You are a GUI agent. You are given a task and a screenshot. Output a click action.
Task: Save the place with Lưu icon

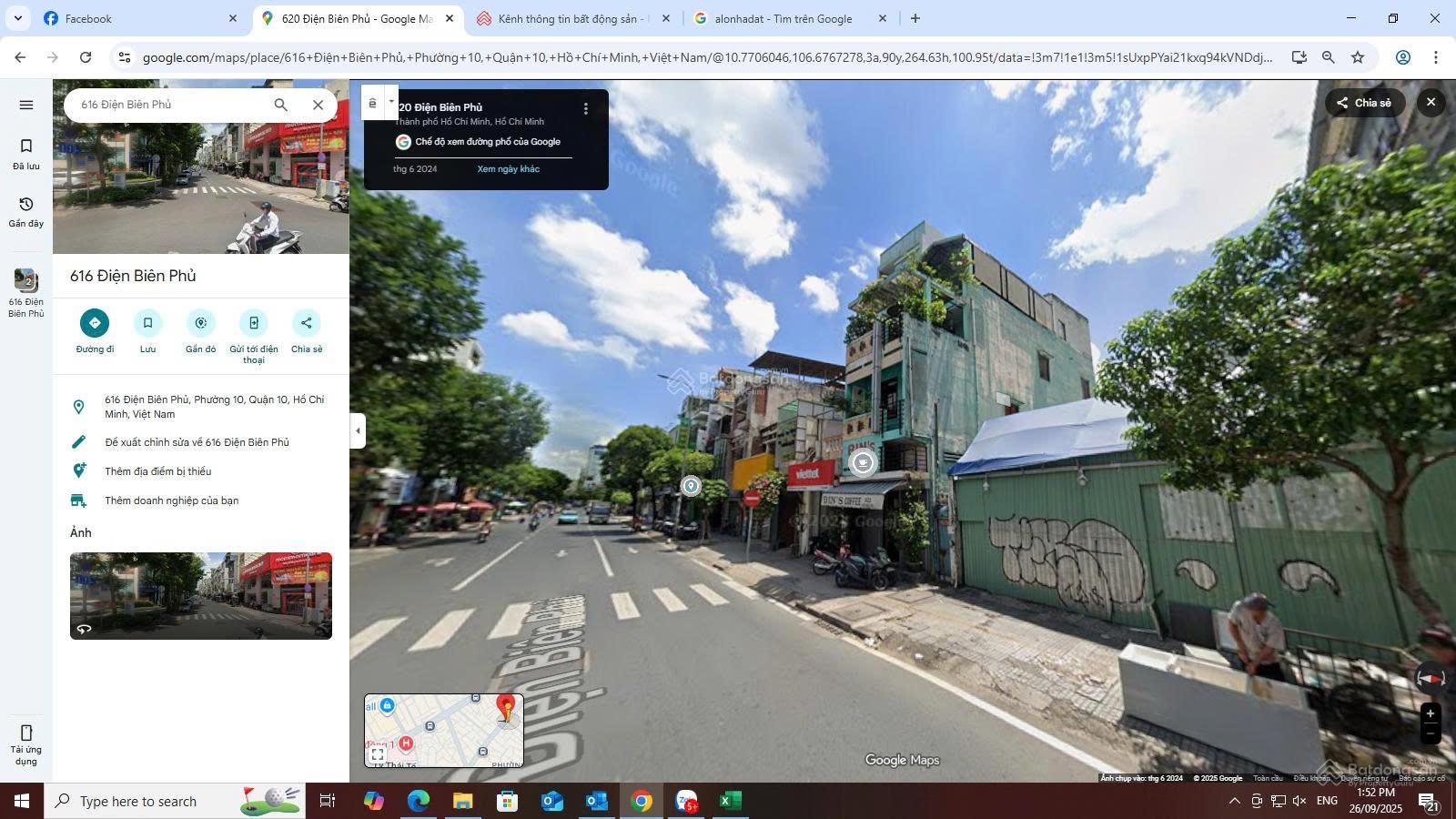pyautogui.click(x=147, y=323)
